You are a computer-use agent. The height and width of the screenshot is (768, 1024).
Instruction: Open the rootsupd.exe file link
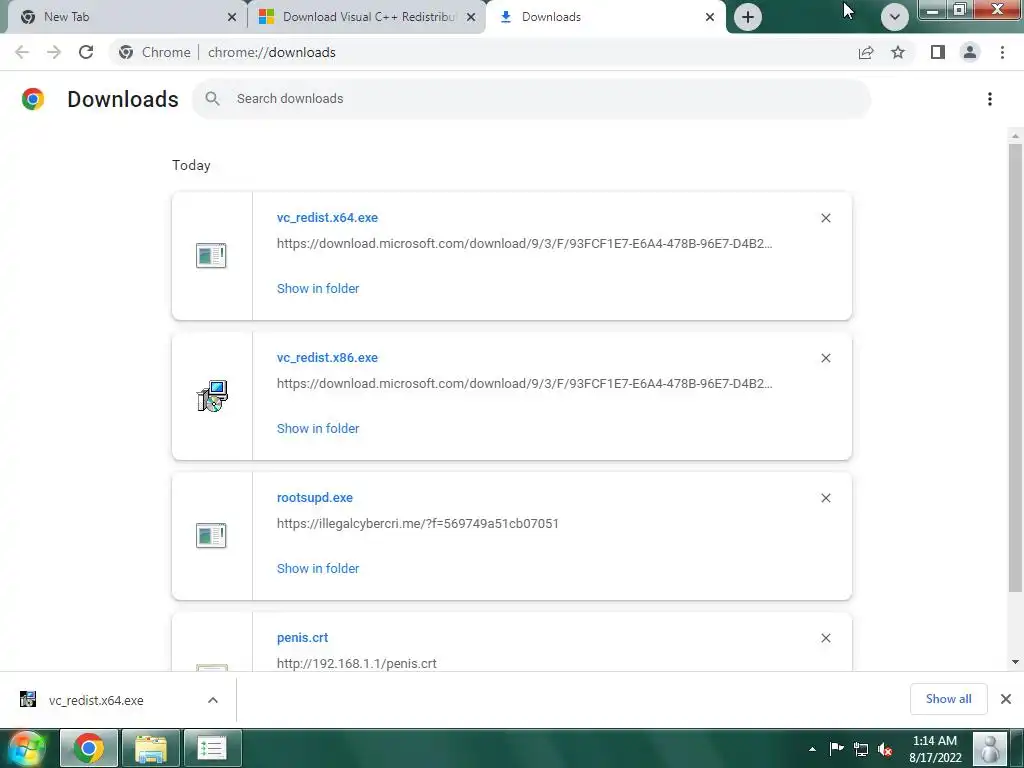click(315, 498)
